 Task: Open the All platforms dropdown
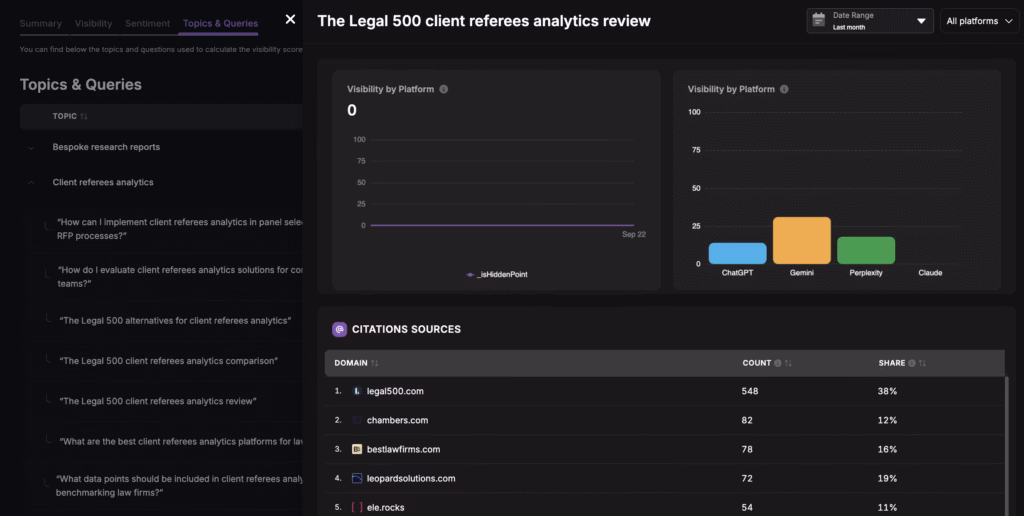979,21
